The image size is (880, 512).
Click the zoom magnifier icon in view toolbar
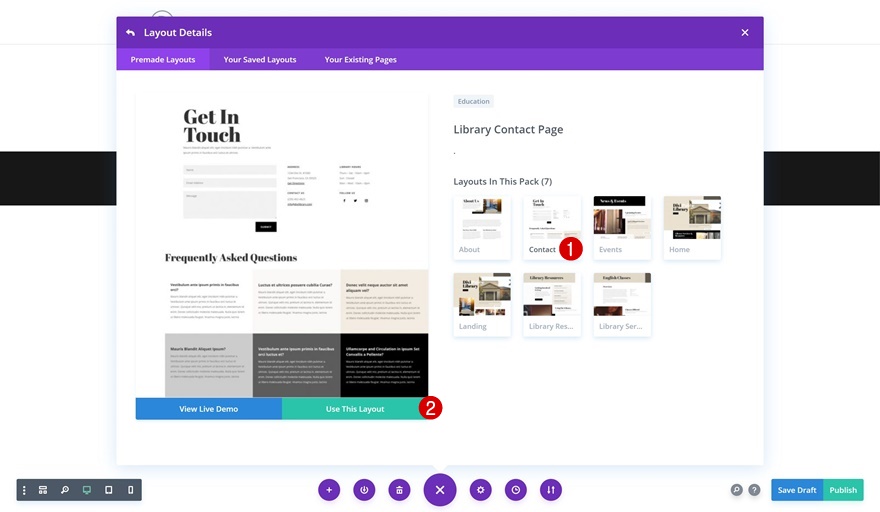(65, 490)
